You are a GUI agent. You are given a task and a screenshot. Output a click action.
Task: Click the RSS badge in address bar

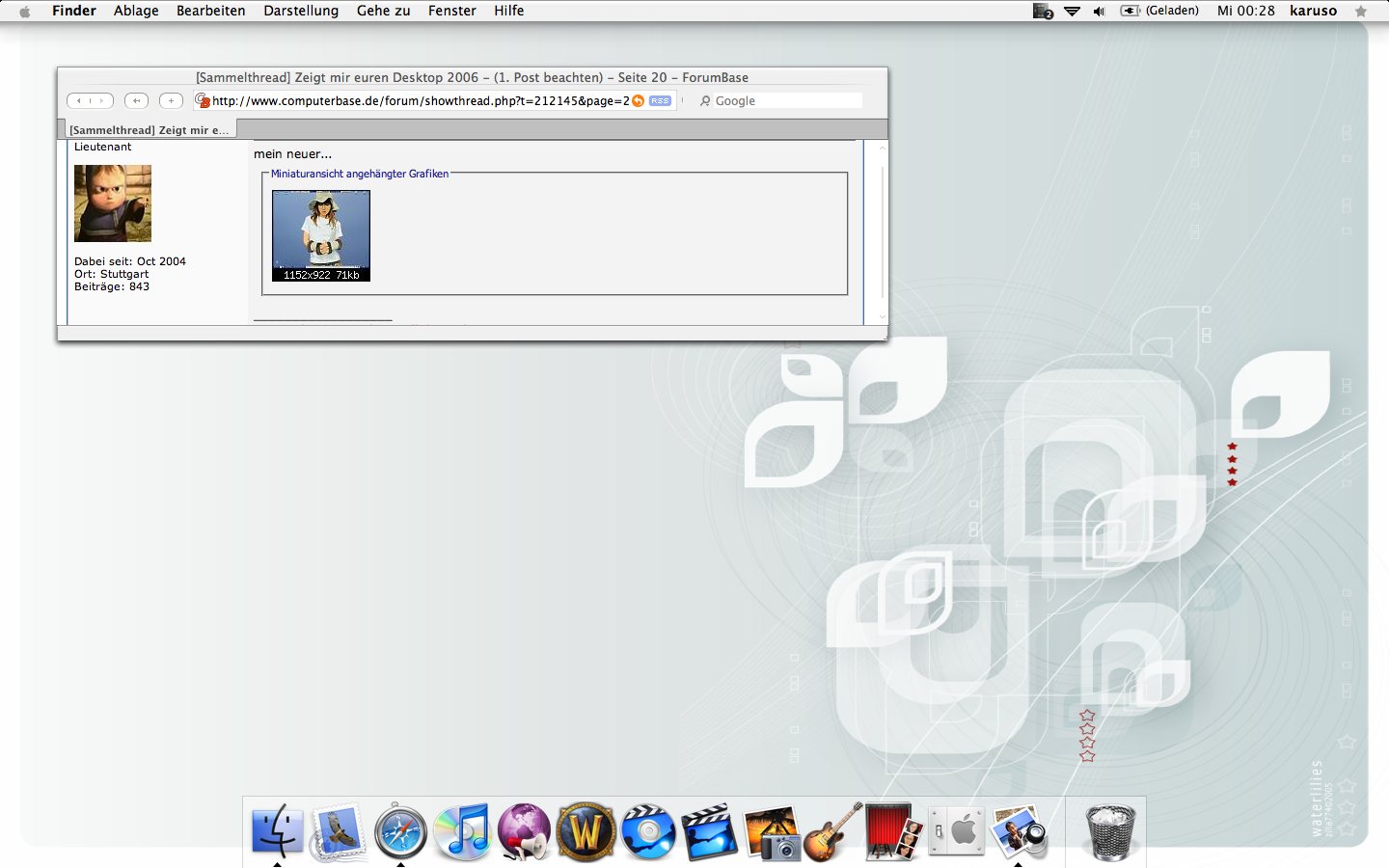(x=660, y=100)
